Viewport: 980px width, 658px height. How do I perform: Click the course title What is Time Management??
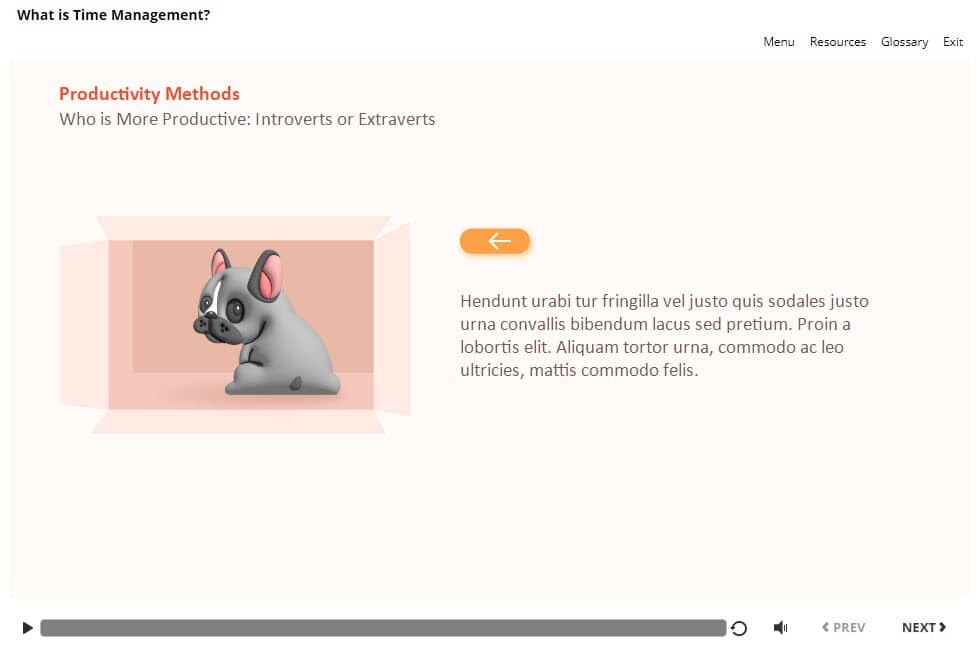[113, 15]
